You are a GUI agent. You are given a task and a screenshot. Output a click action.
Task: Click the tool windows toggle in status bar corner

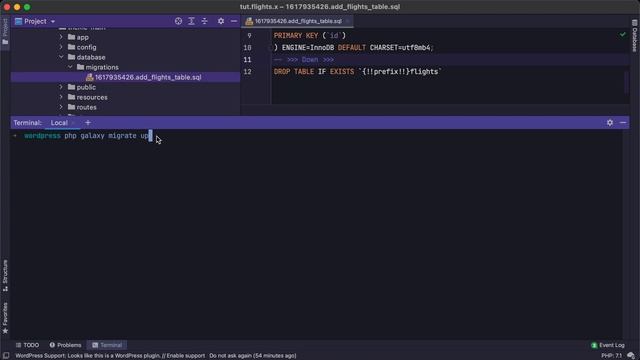click(6, 356)
